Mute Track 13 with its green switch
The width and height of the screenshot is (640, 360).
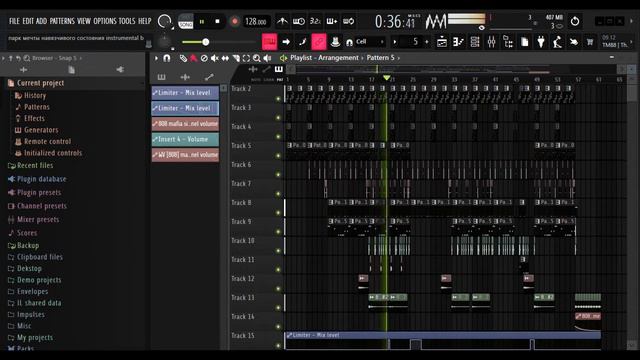278,307
